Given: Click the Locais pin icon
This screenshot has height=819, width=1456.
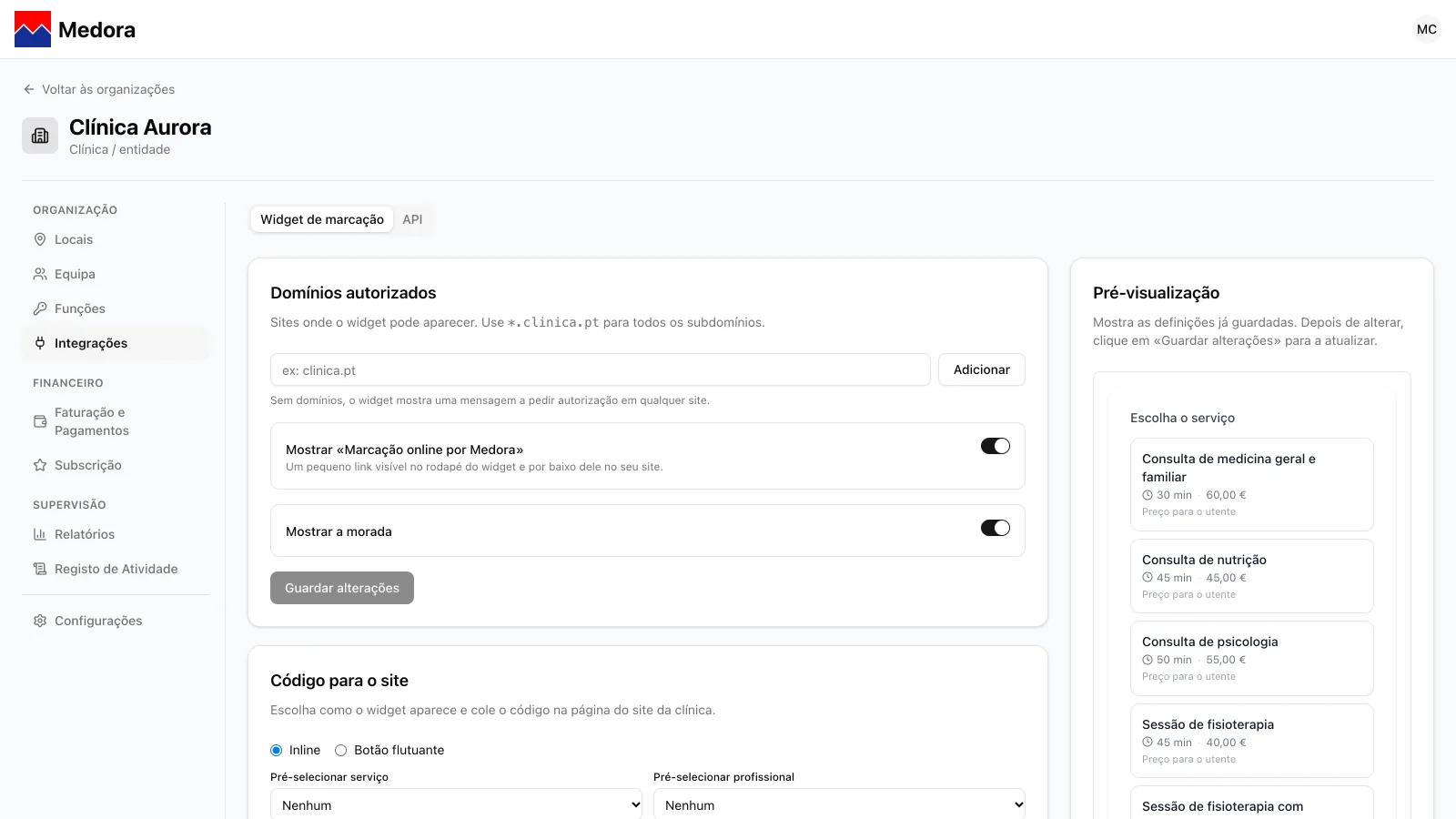Looking at the screenshot, I should pos(40,239).
